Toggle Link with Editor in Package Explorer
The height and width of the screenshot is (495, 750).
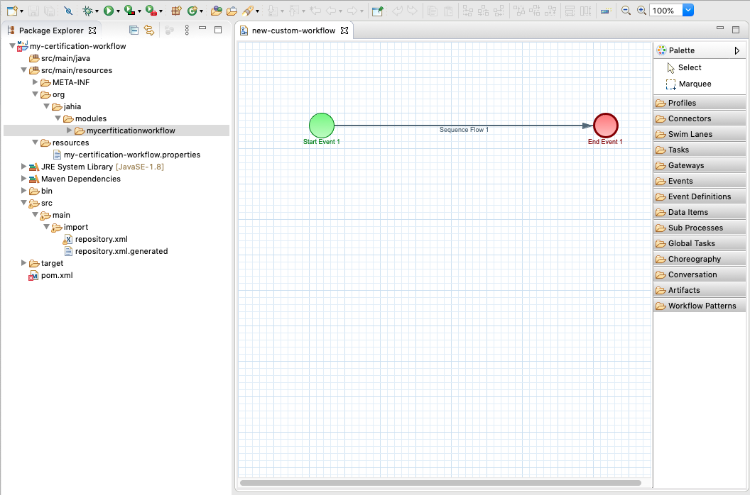pyautogui.click(x=148, y=30)
